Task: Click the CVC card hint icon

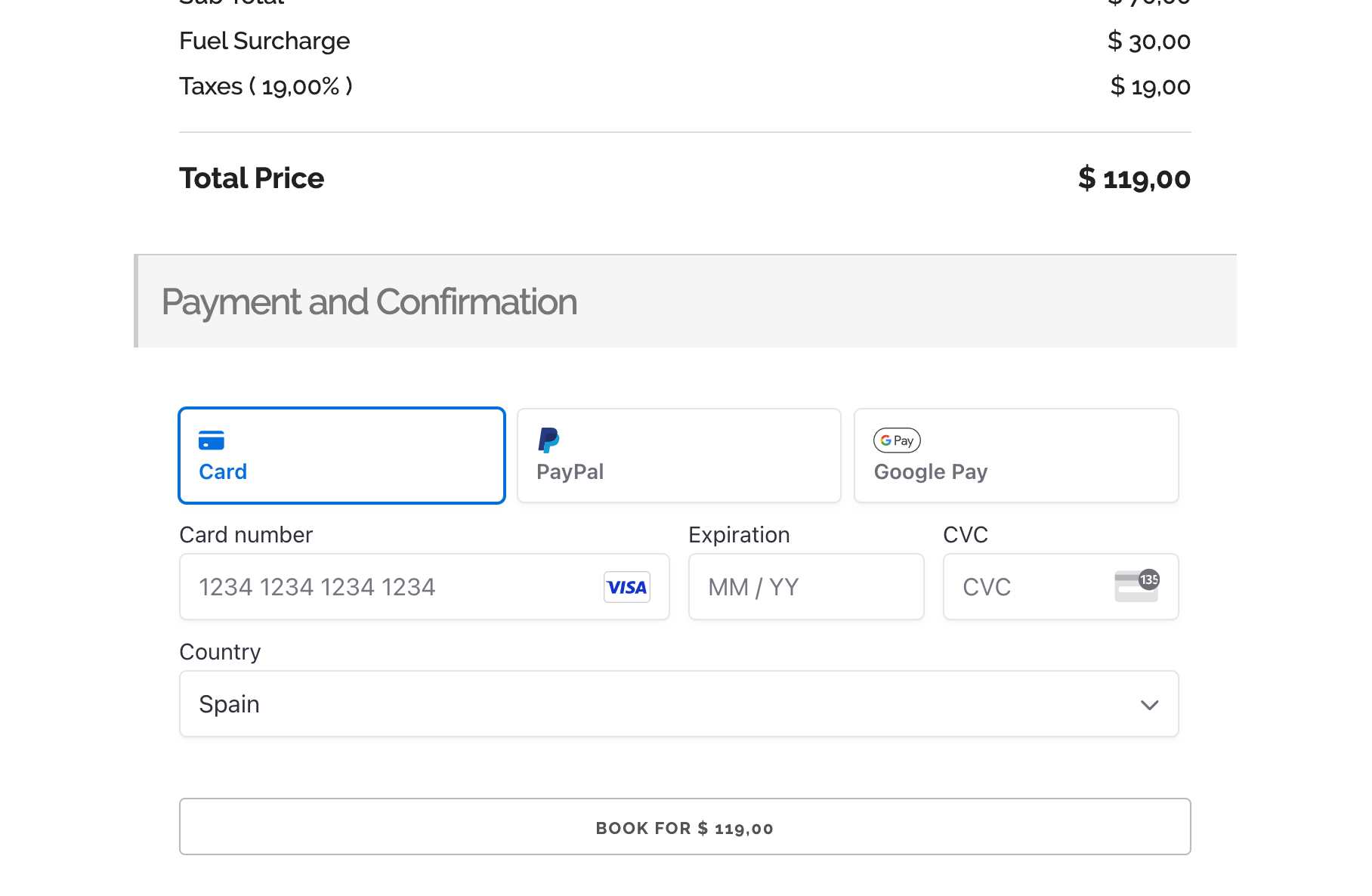Action: tap(1136, 586)
